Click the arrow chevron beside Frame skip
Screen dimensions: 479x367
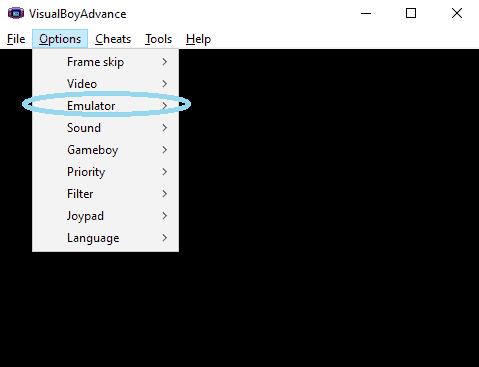[x=165, y=62]
